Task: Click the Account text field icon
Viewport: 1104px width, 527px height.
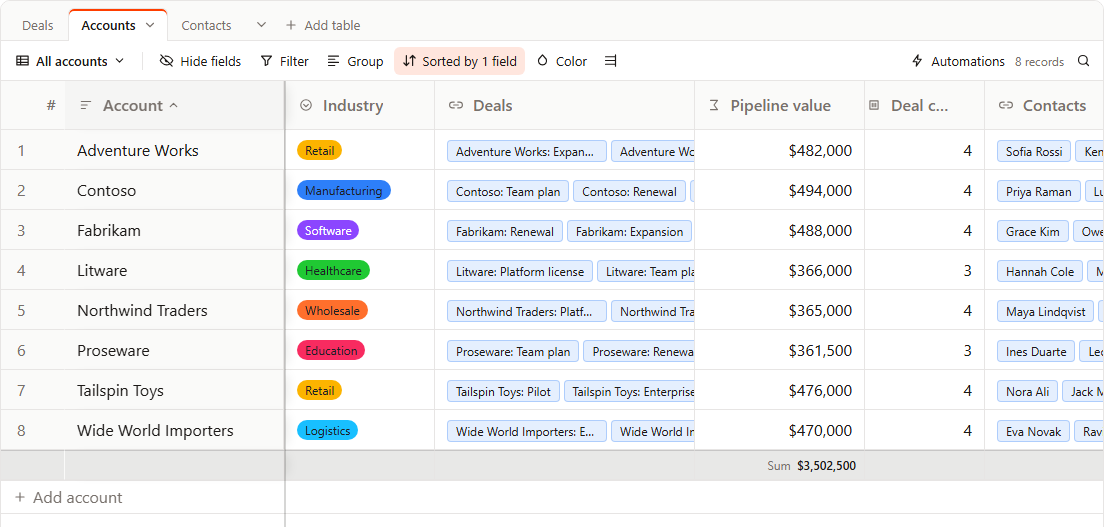Action: (86, 106)
